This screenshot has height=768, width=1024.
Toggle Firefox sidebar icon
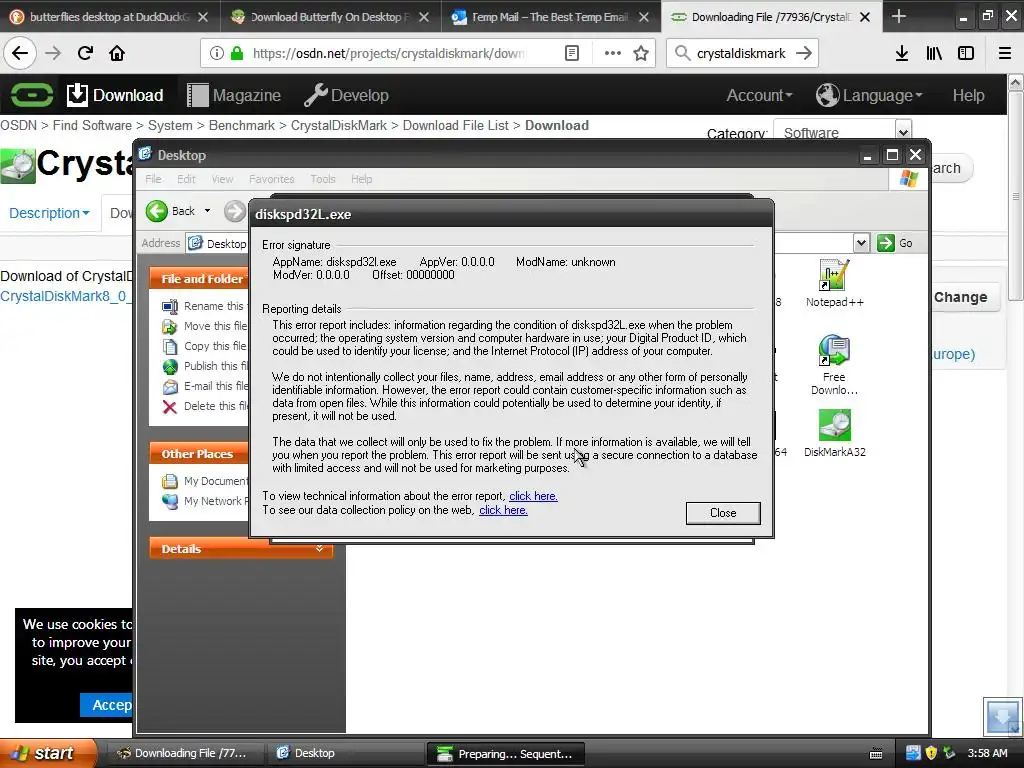(966, 53)
